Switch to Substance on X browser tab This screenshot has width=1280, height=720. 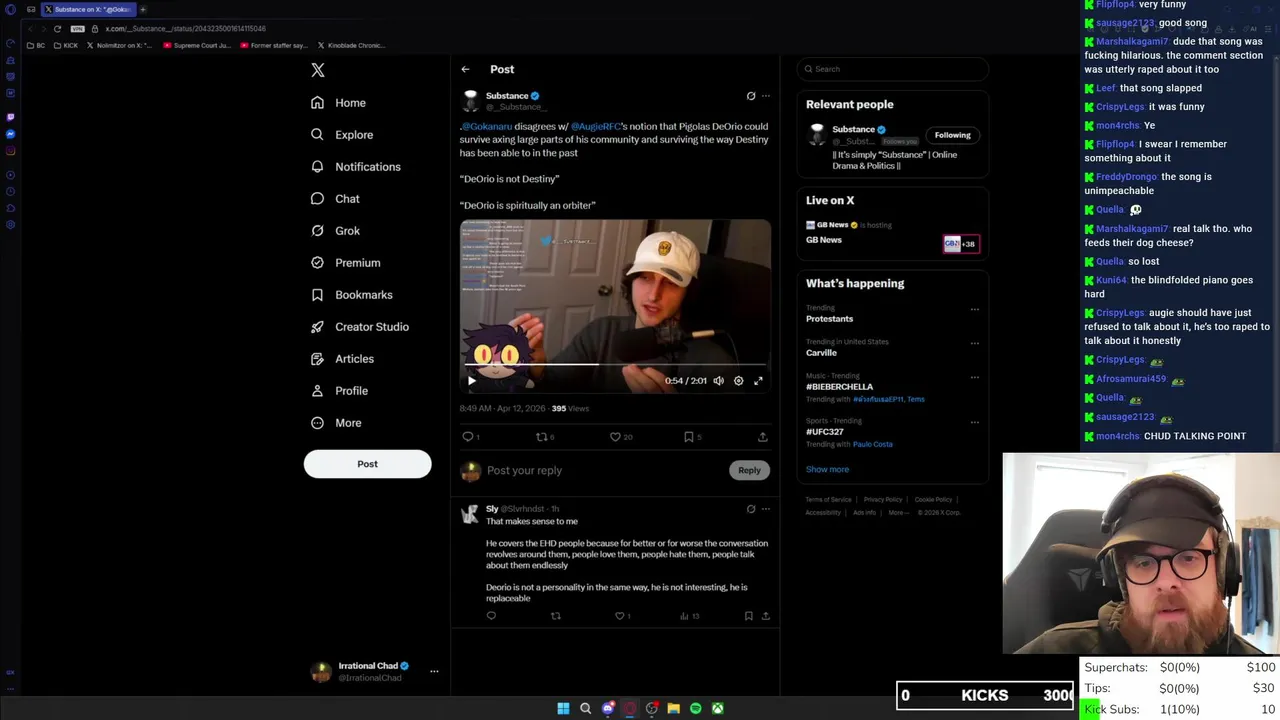tap(88, 9)
